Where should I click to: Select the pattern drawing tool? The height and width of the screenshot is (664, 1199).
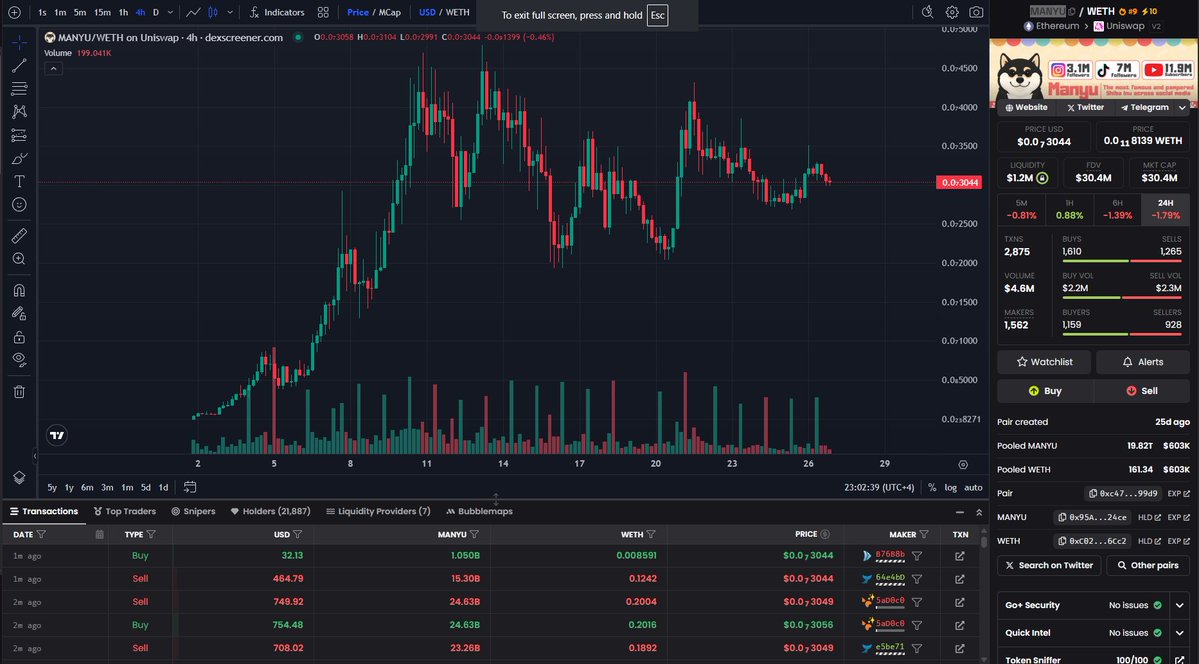tap(19, 112)
